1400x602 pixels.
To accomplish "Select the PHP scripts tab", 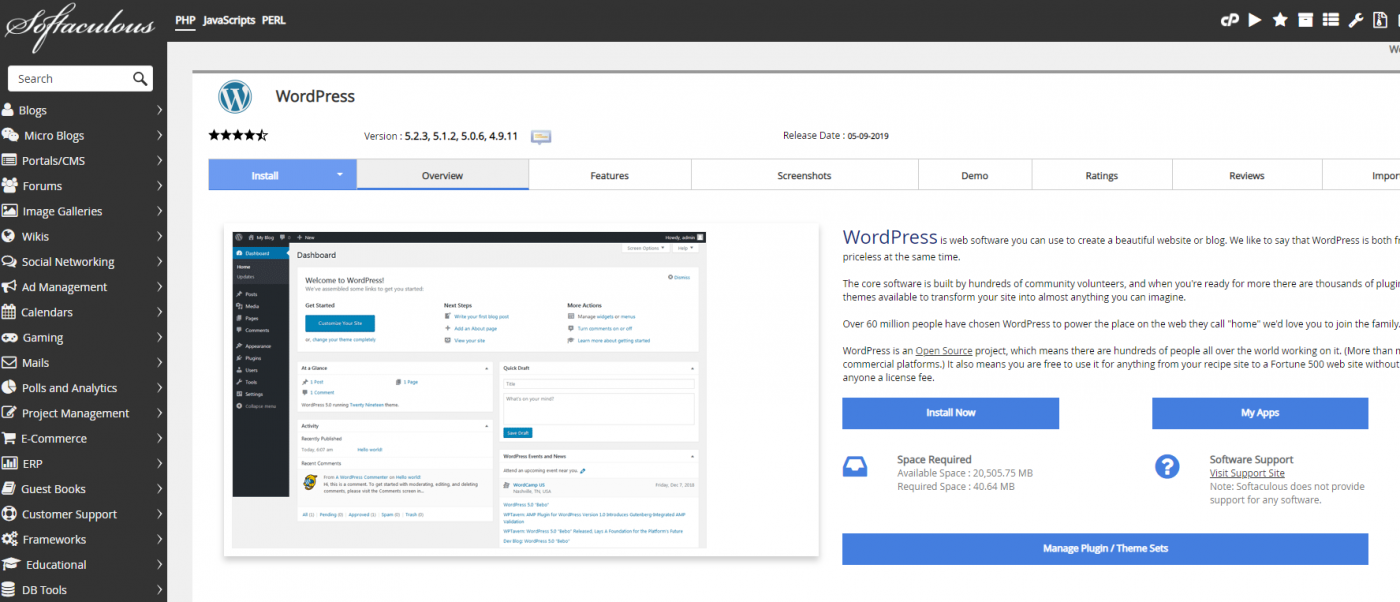I will point(185,20).
